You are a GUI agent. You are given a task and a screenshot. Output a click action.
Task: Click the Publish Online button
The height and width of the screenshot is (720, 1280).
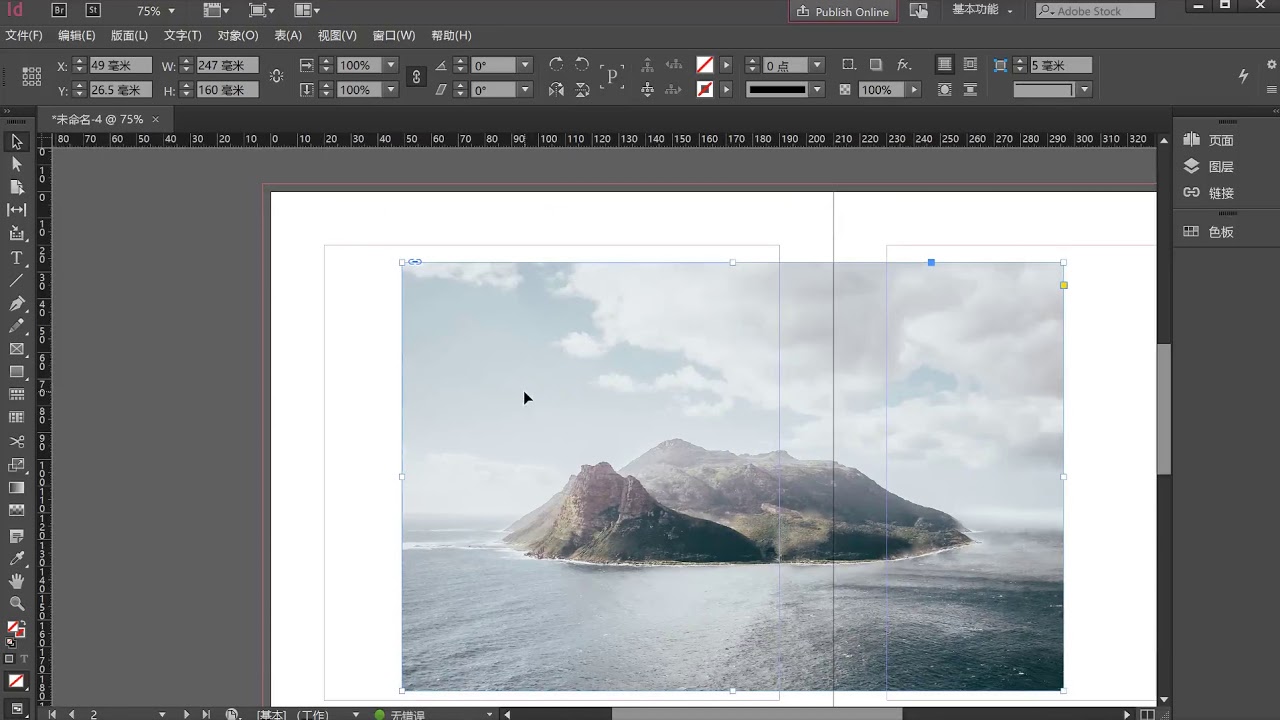coord(843,11)
